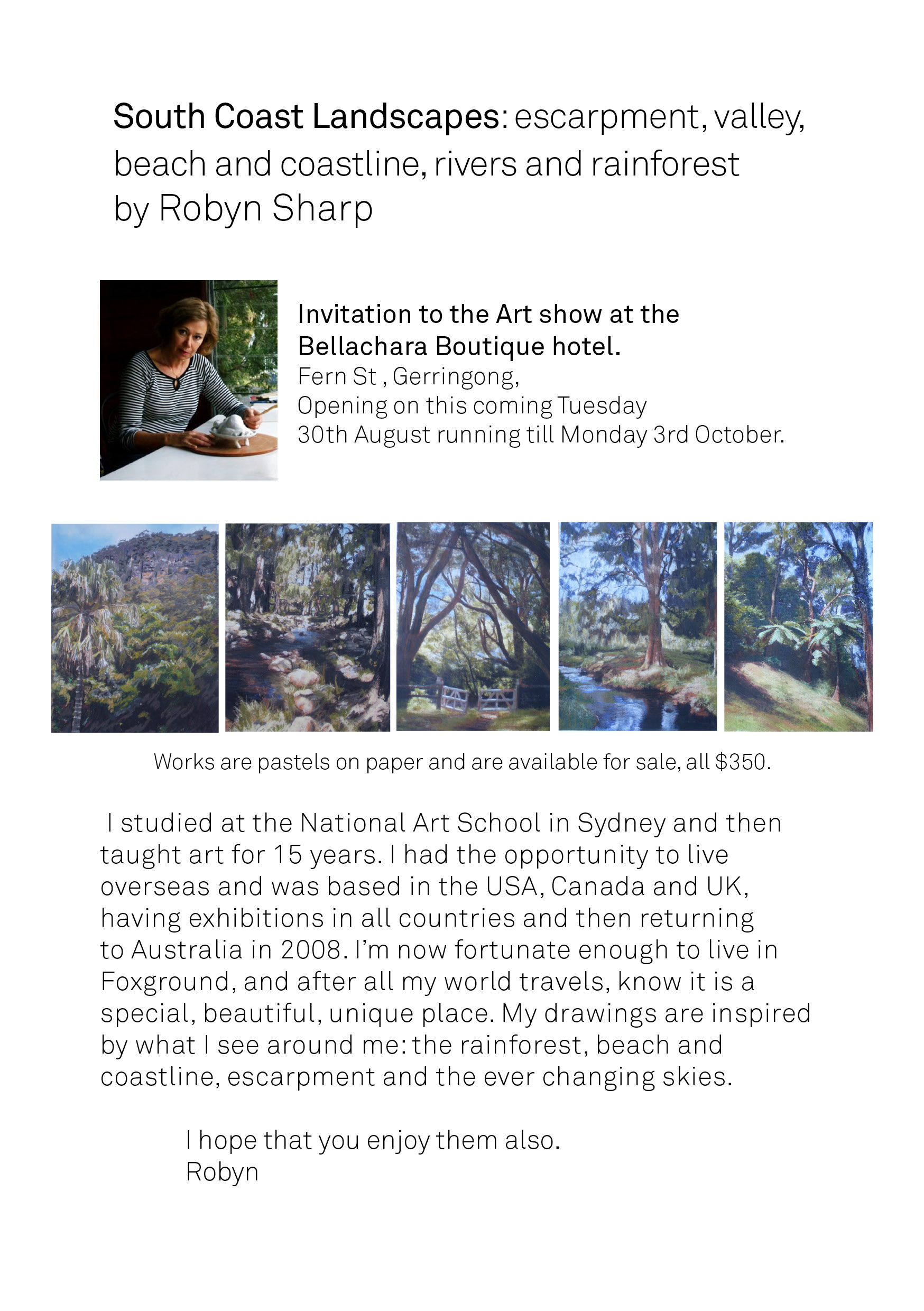Click the Invitation to the Art show heading
924x1311 pixels.
pyautogui.click(x=488, y=314)
